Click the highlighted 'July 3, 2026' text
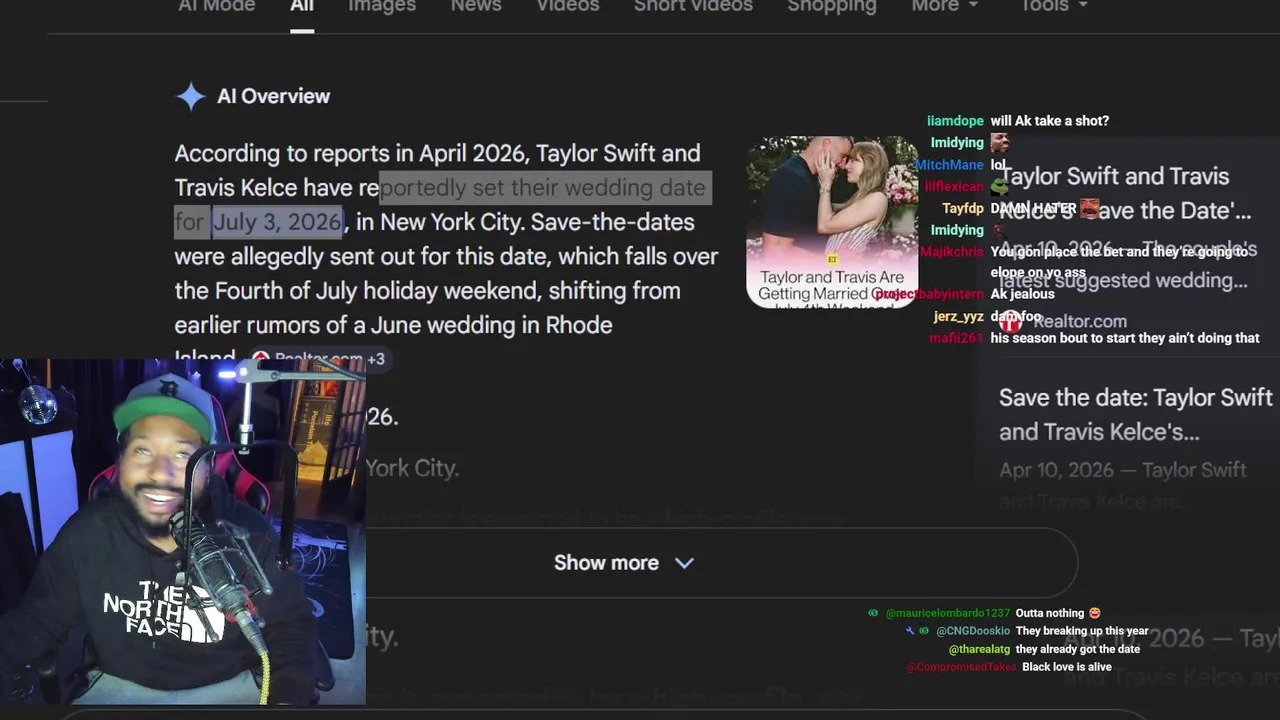This screenshot has height=720, width=1280. tap(277, 222)
